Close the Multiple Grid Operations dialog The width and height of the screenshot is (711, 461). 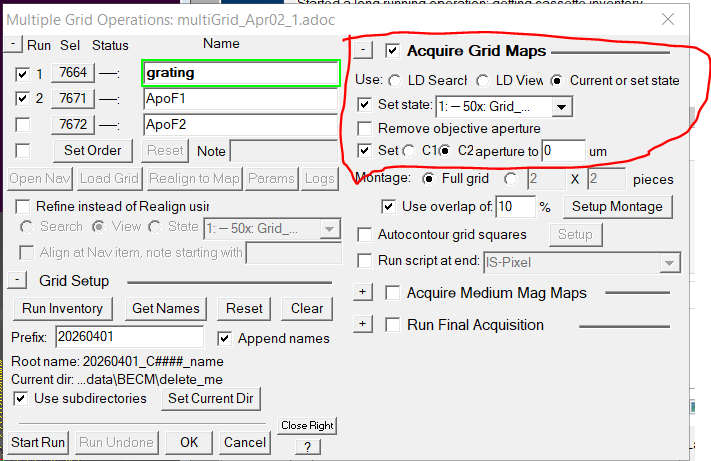pyautogui.click(x=667, y=19)
